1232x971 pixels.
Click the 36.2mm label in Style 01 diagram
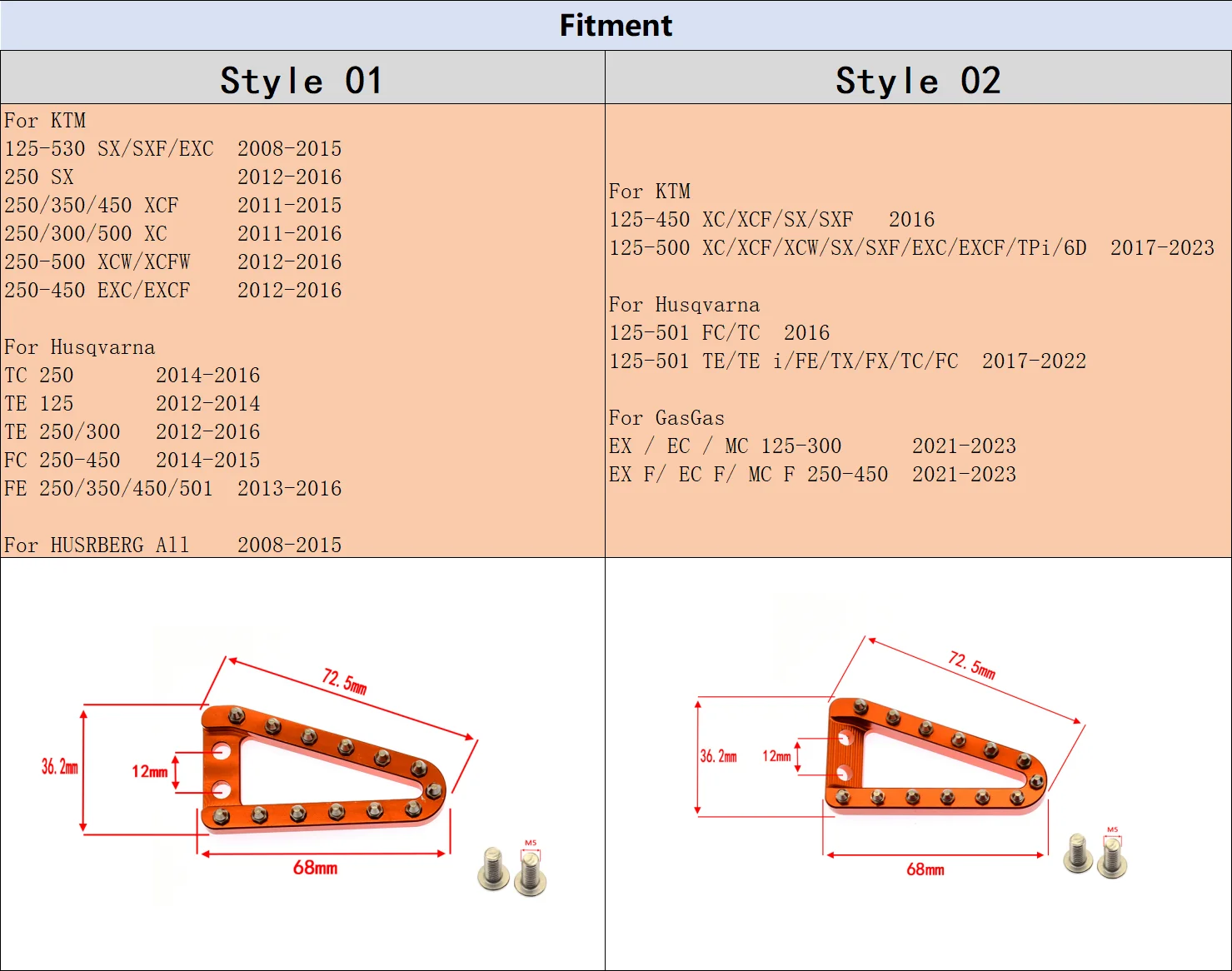(x=60, y=767)
